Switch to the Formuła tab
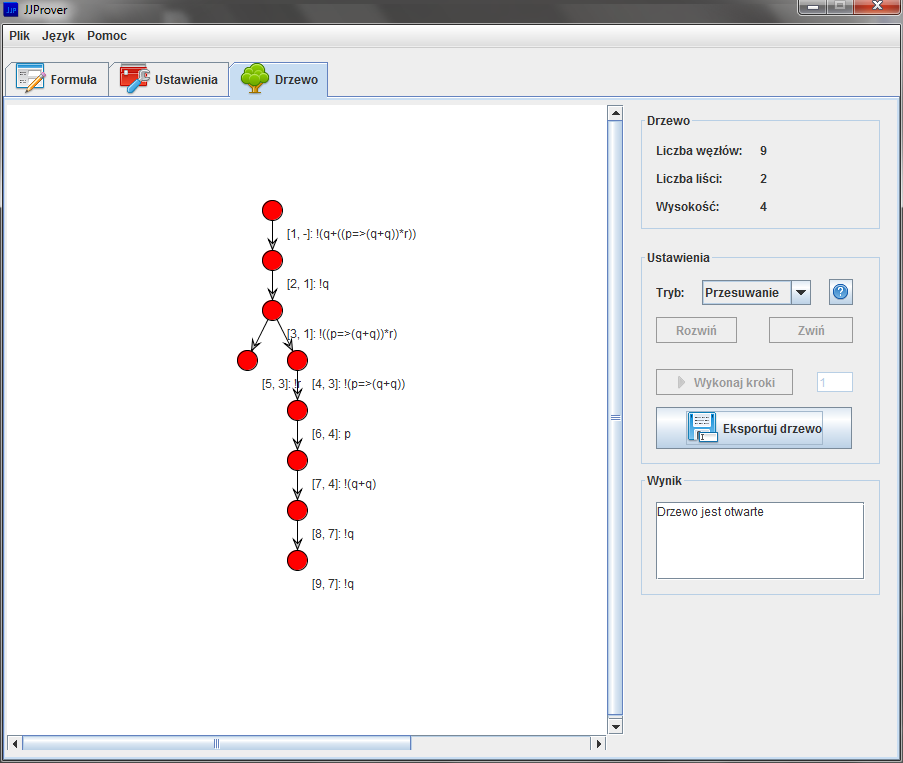This screenshot has height=763, width=903. [57, 80]
